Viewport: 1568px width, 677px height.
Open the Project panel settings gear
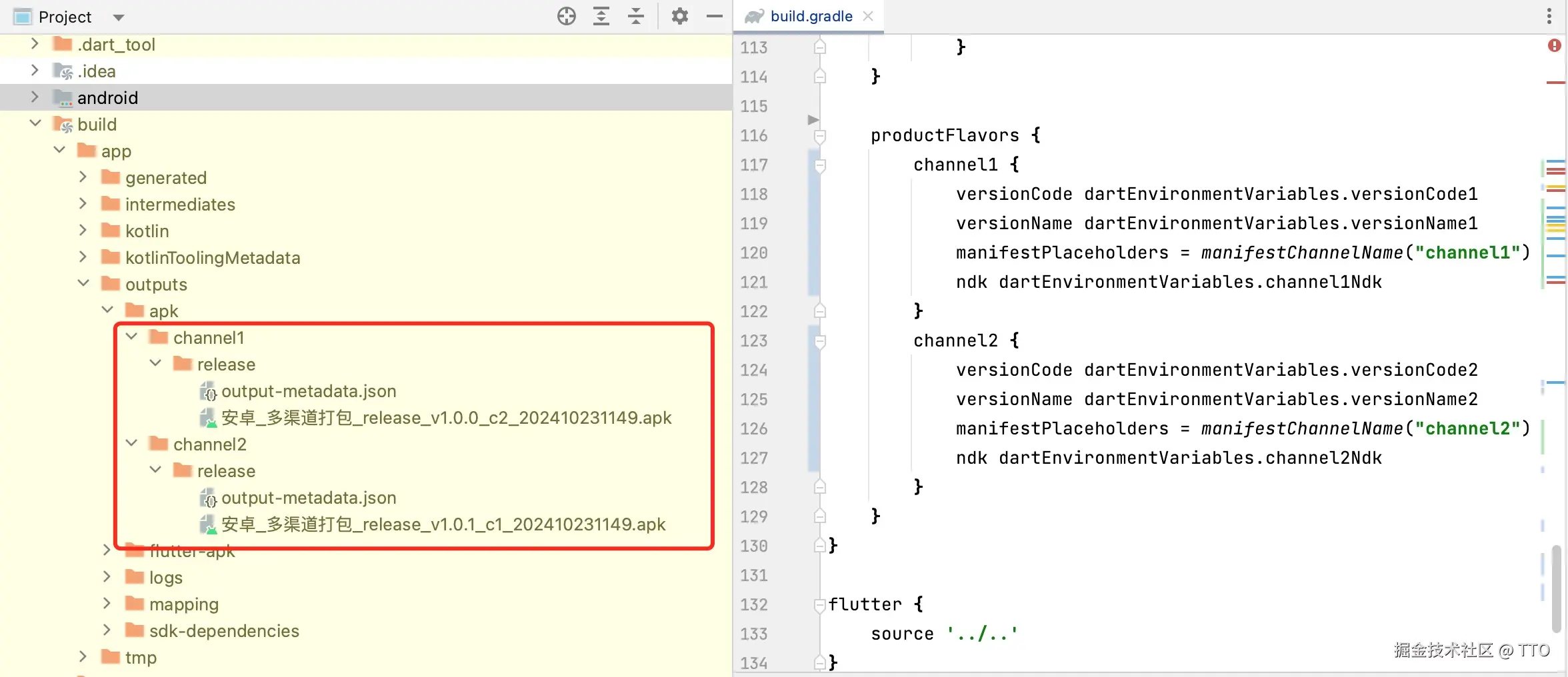(x=679, y=16)
